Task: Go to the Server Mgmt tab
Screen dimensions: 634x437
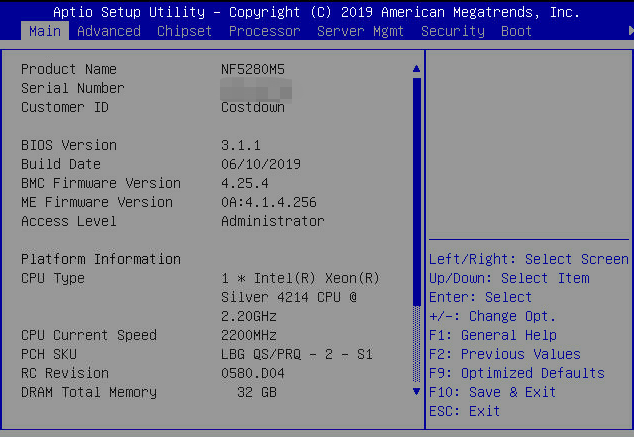Action: coord(360,31)
